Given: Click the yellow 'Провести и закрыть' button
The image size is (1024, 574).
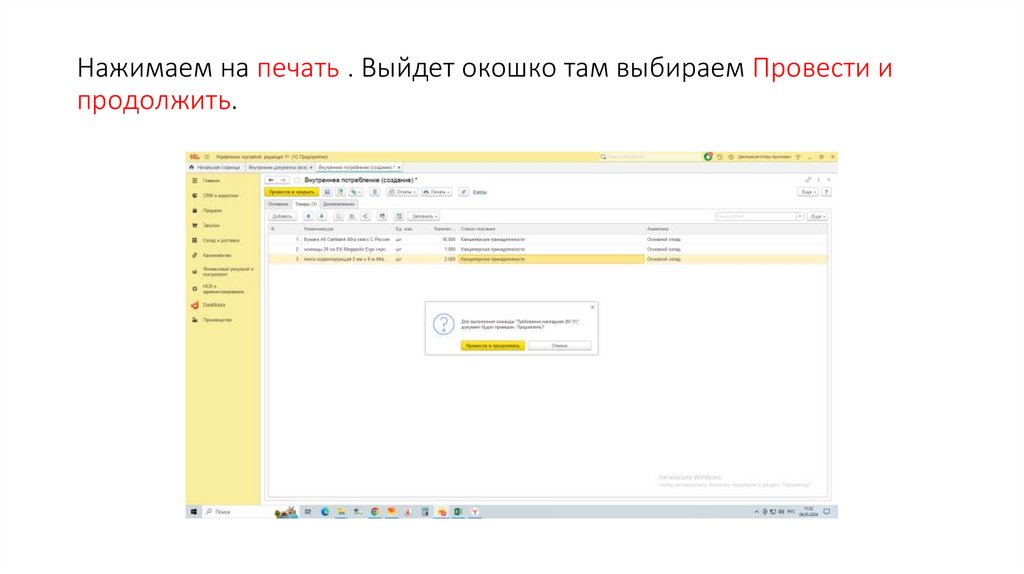Looking at the screenshot, I should coord(291,192).
